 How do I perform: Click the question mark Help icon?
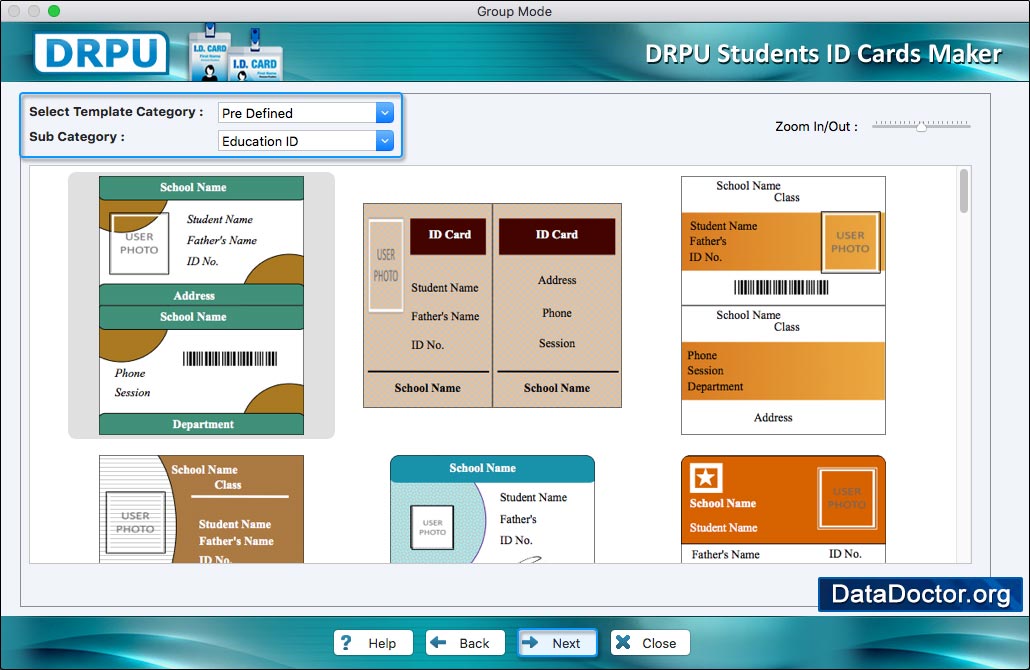pos(345,643)
